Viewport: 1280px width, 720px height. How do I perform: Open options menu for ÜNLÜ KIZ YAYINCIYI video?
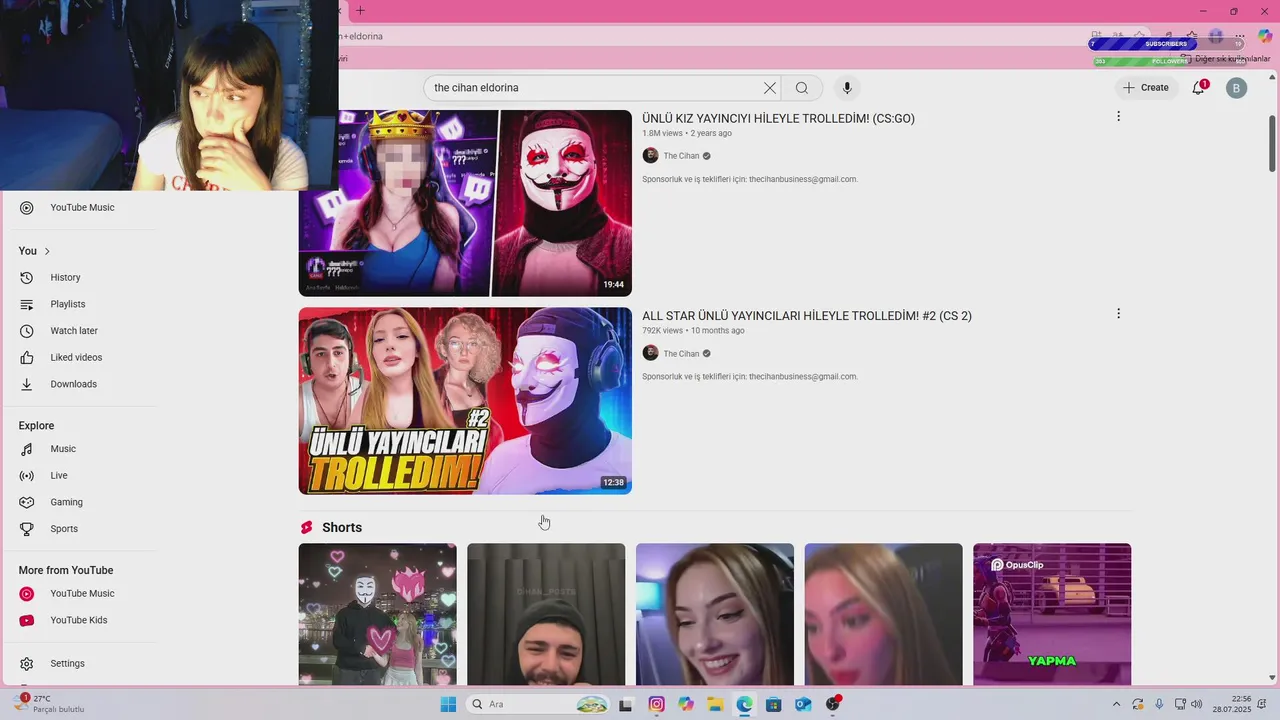coord(1118,116)
